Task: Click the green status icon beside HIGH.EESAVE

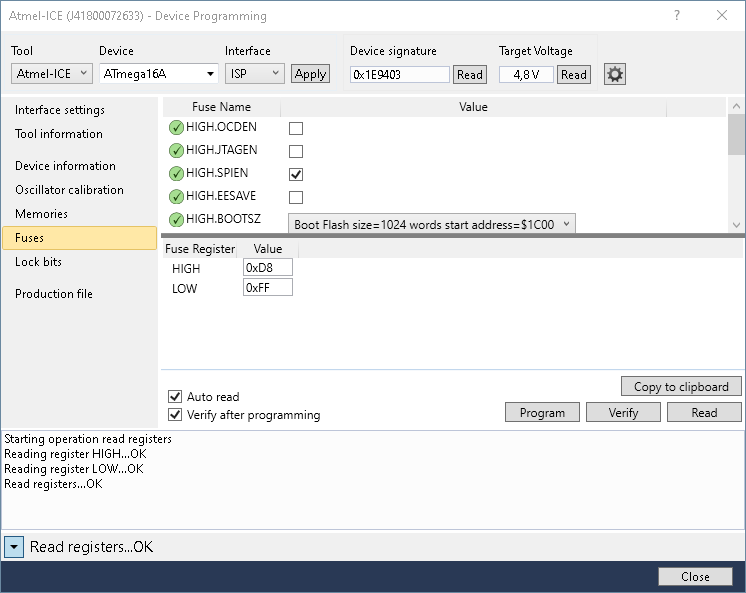Action: point(176,197)
